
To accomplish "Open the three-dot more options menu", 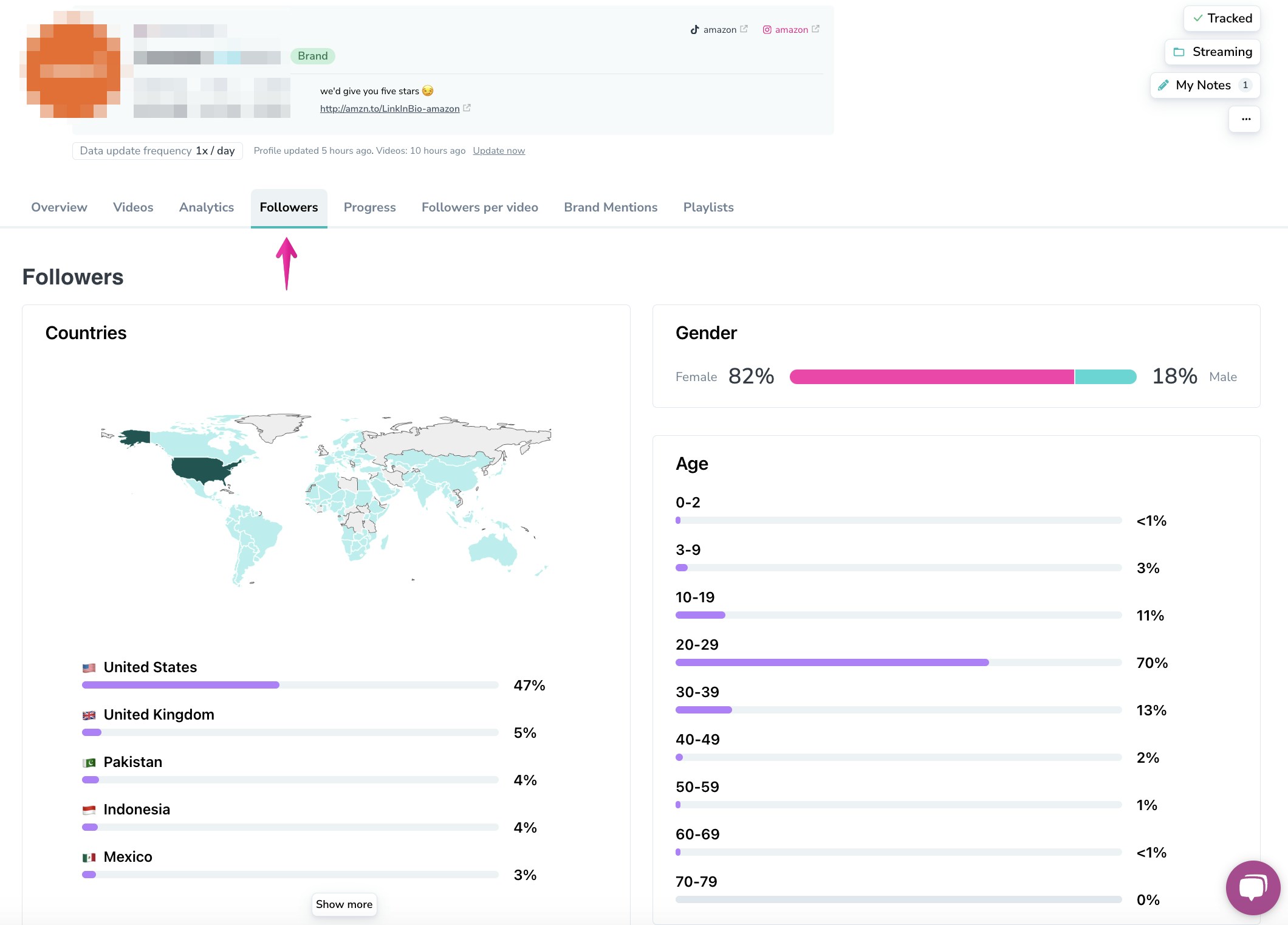I will [1245, 119].
